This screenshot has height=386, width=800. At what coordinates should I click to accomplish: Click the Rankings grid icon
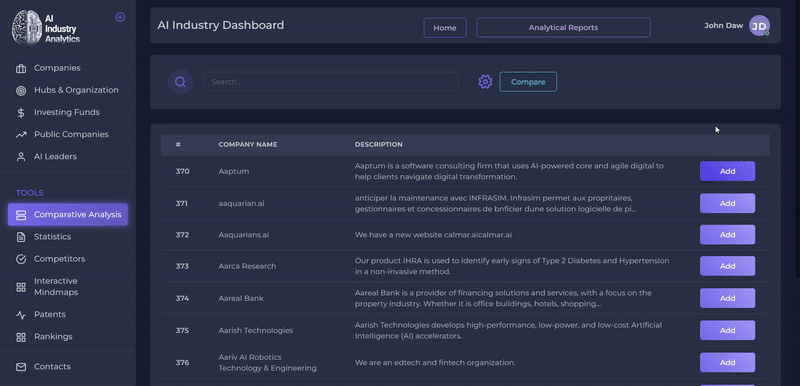click(x=21, y=337)
